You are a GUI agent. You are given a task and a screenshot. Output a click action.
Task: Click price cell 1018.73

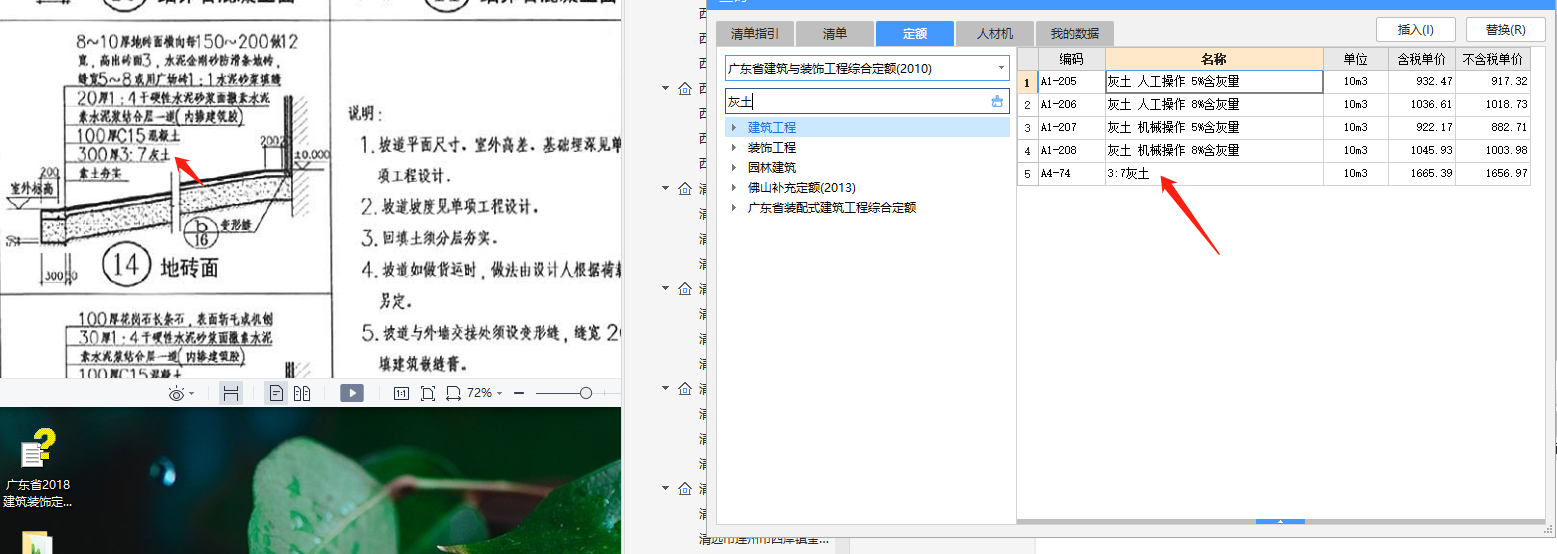click(x=1493, y=105)
